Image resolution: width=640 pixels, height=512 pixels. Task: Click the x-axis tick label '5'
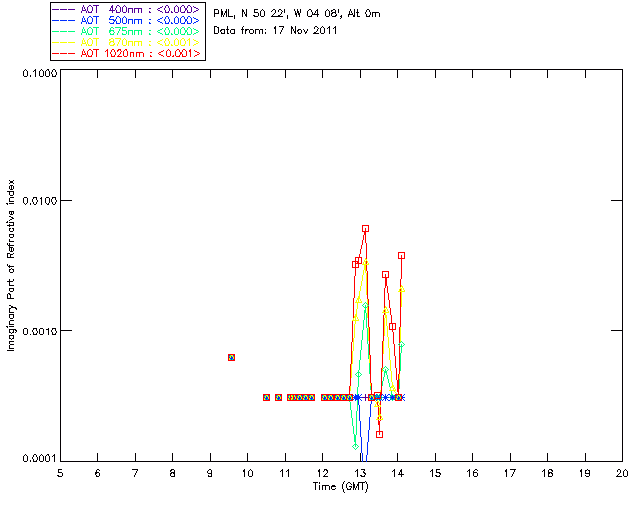(60, 473)
